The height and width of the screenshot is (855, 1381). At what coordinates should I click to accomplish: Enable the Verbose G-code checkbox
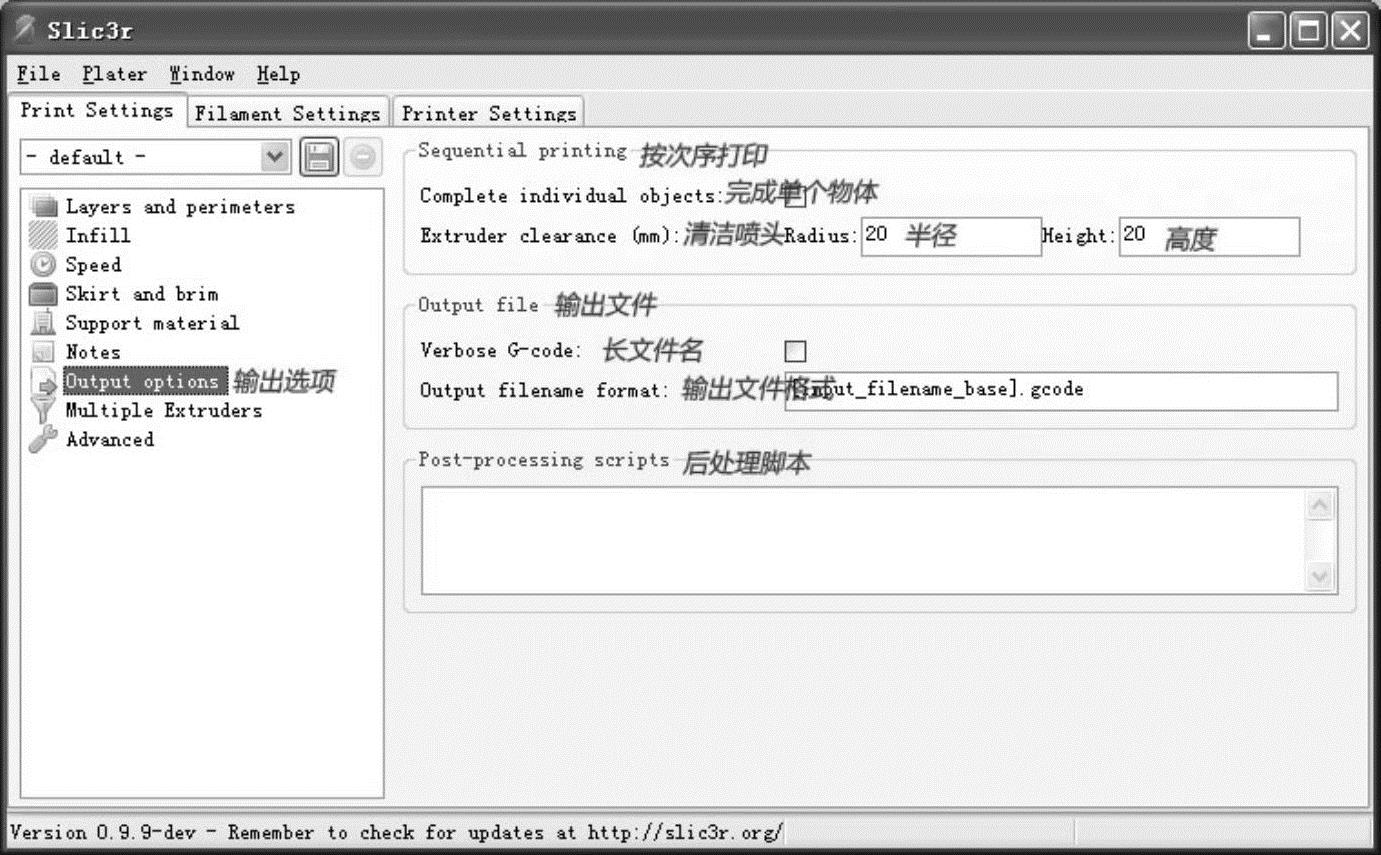(x=795, y=351)
